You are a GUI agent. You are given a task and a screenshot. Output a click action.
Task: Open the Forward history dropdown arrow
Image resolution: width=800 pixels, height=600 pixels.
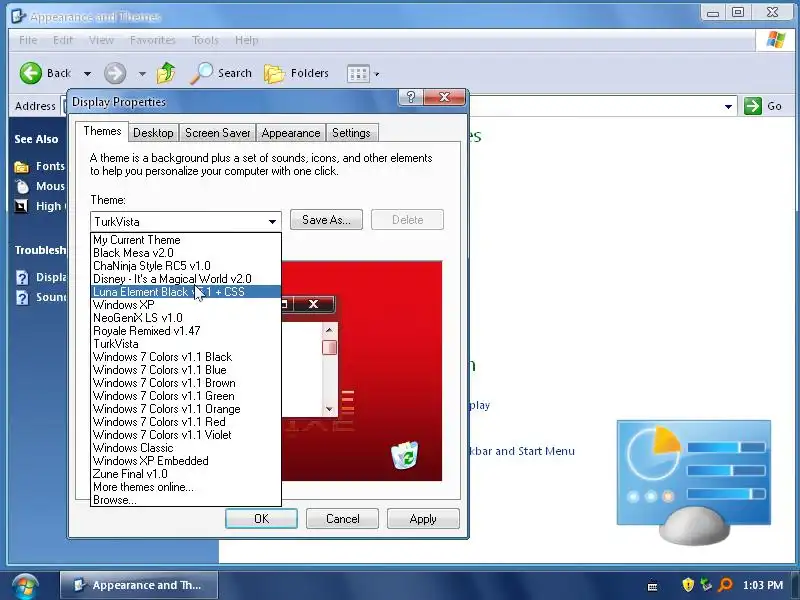tap(142, 74)
